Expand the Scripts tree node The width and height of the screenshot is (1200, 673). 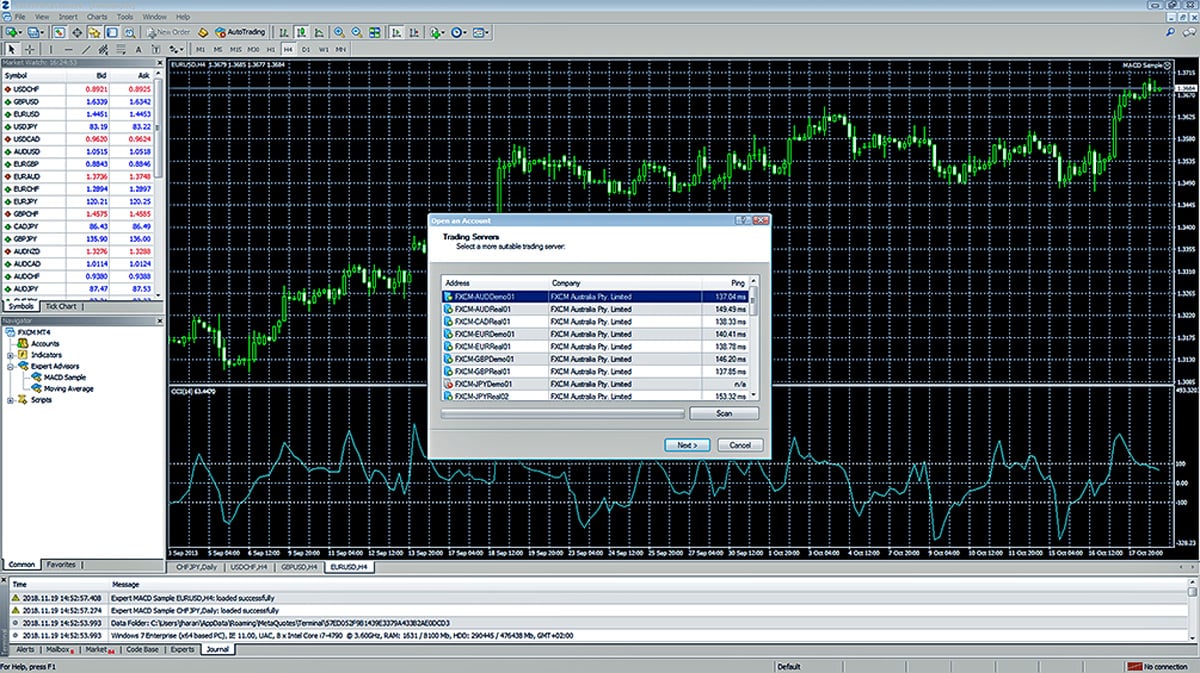tap(10, 400)
